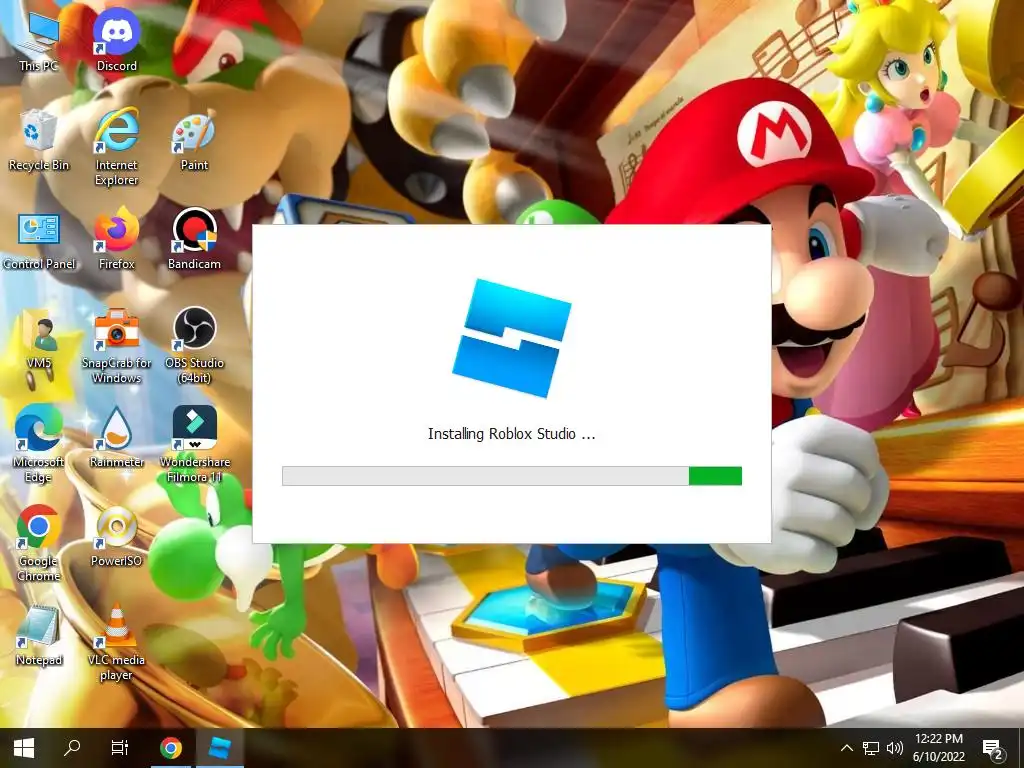
Task: Open the Windows Start menu
Action: tap(24, 748)
